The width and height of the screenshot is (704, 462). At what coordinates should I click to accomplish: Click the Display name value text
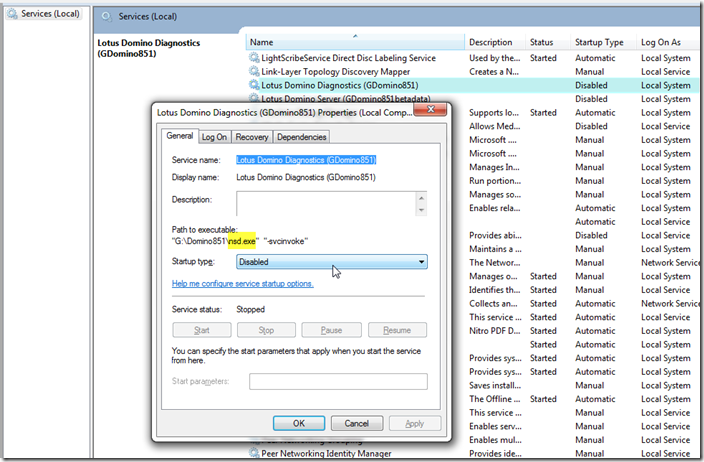point(306,177)
